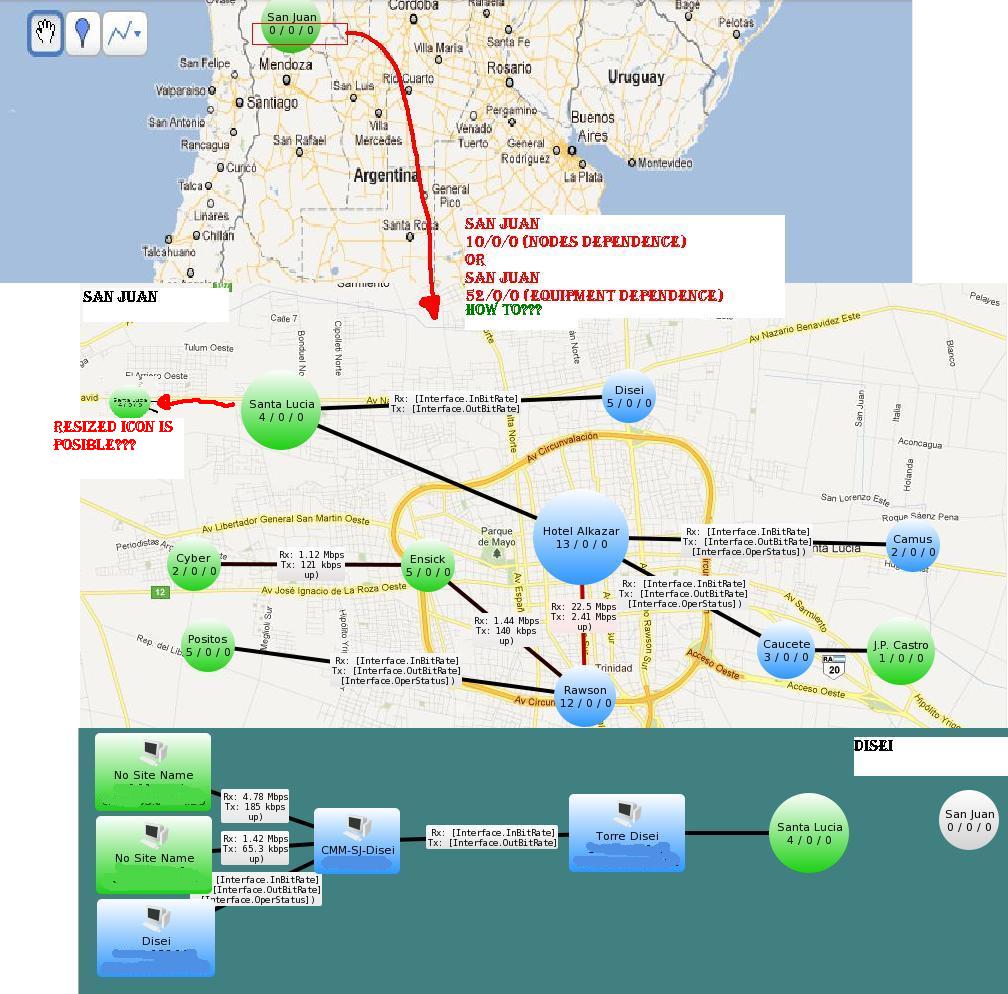The height and width of the screenshot is (994, 1008).
Task: Click the Camus node
Action: [x=912, y=545]
